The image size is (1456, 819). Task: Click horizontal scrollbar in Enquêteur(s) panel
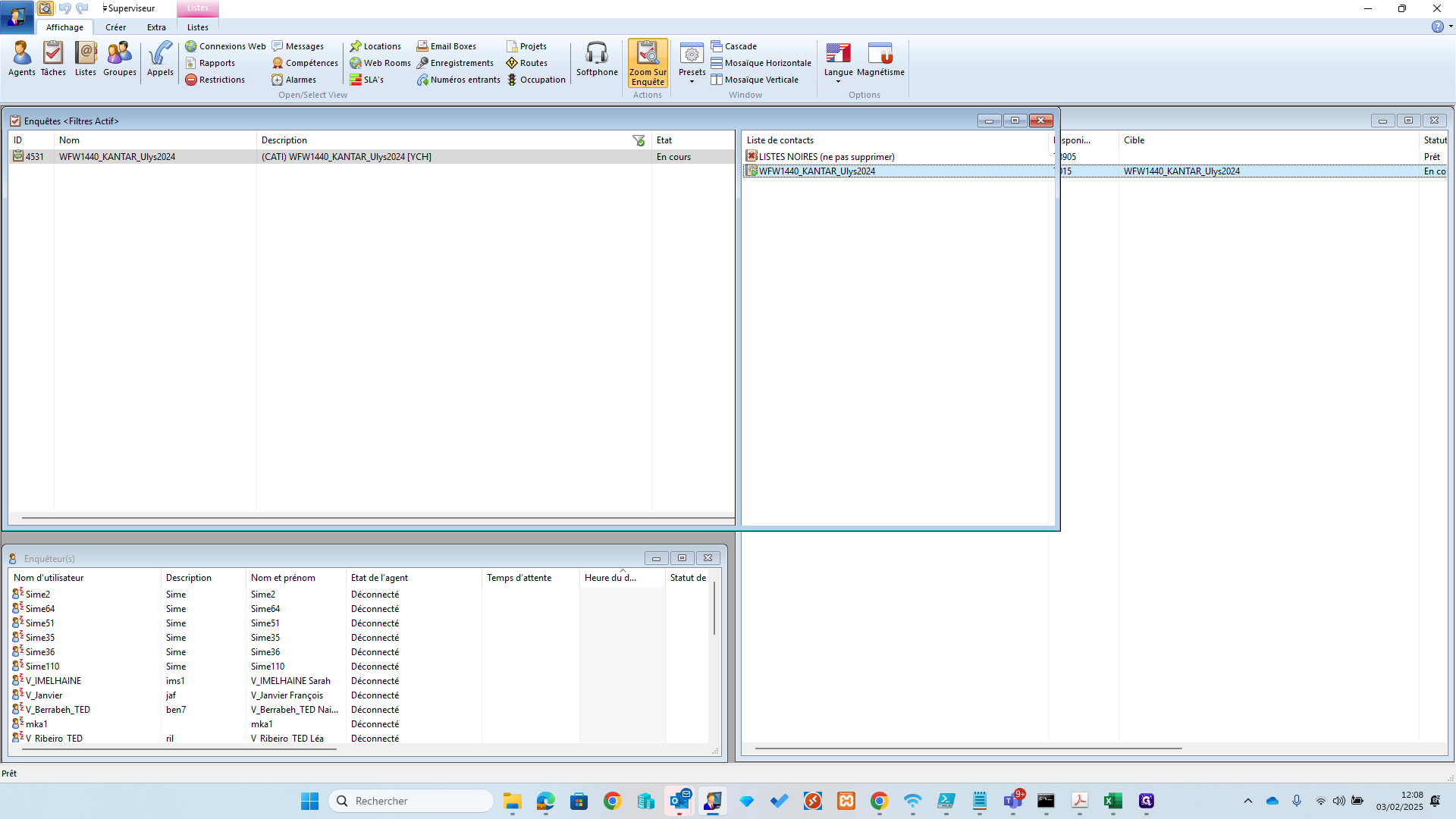[x=179, y=749]
